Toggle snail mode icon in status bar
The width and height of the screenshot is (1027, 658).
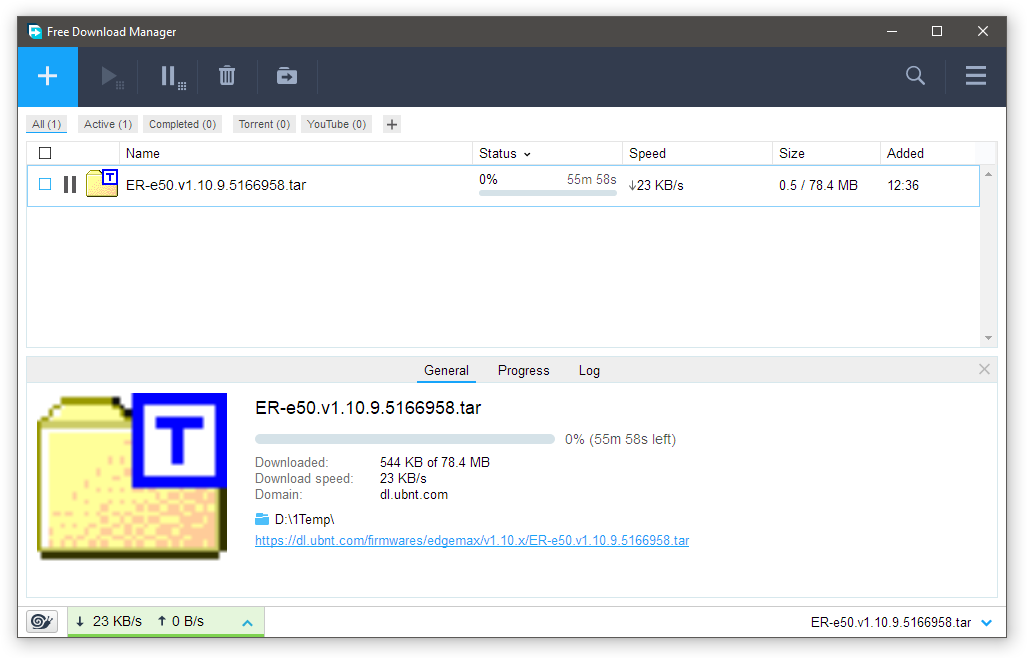pos(42,621)
